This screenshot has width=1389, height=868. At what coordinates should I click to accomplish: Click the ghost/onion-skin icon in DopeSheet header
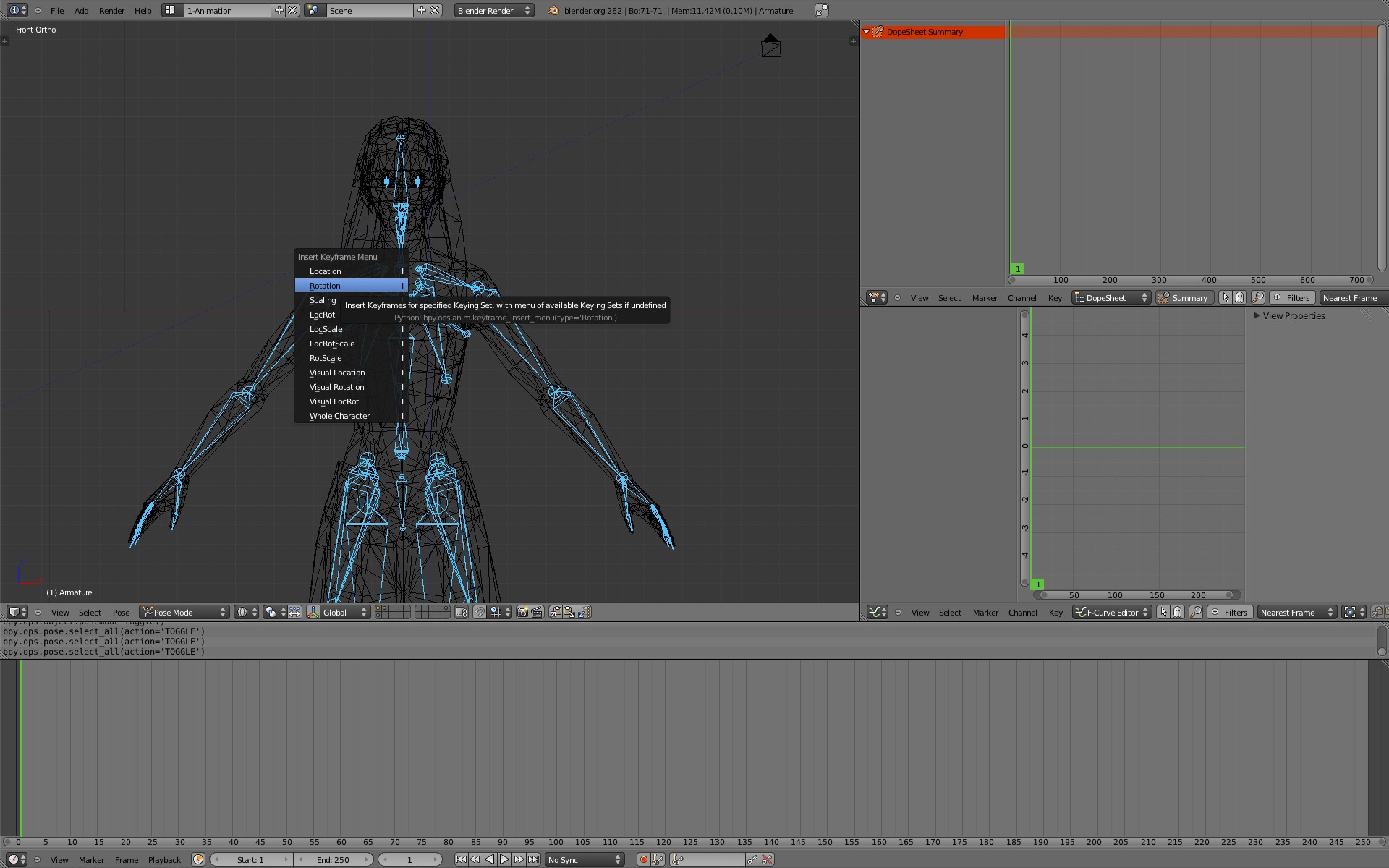click(1240, 297)
